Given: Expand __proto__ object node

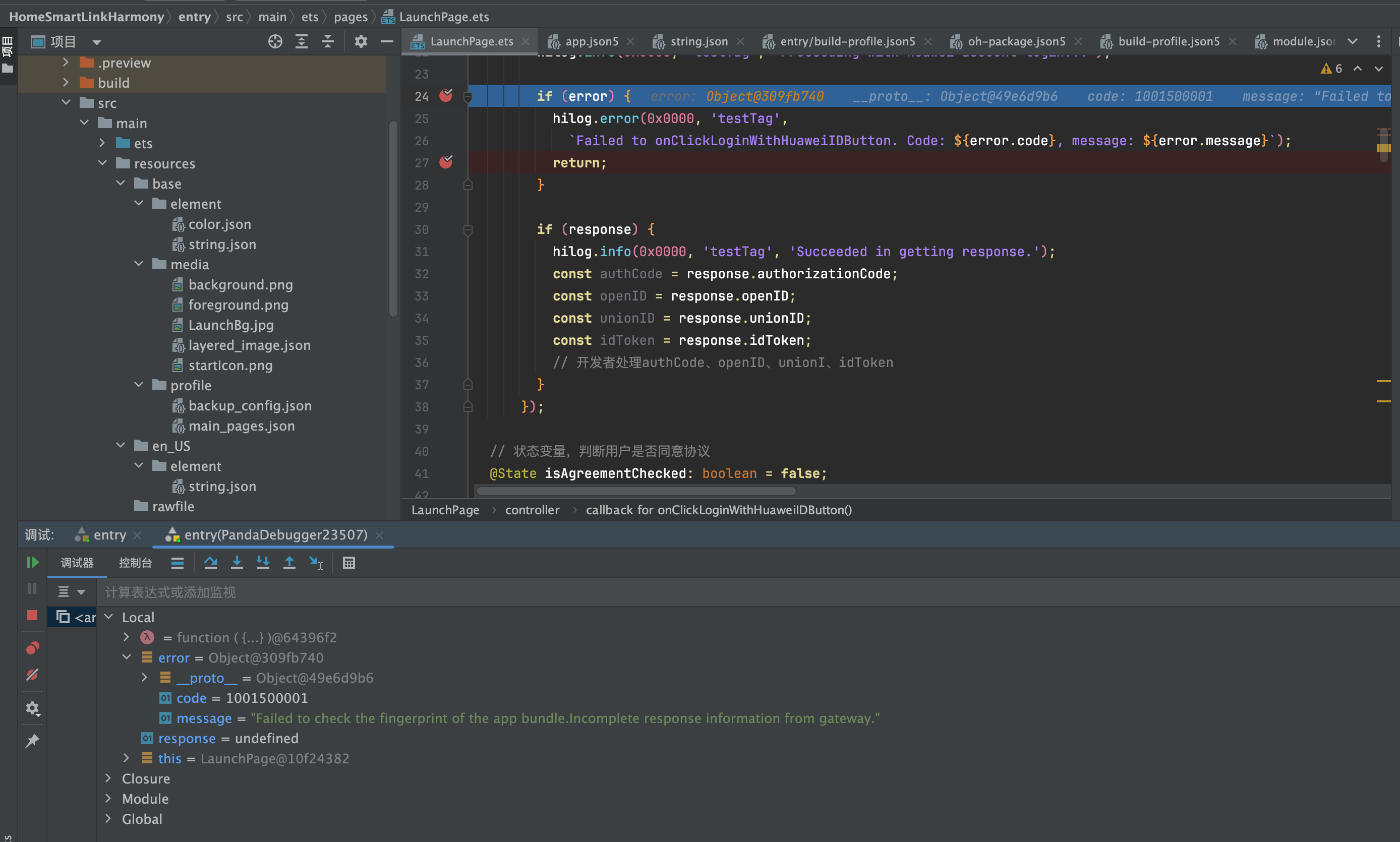Looking at the screenshot, I should [144, 678].
